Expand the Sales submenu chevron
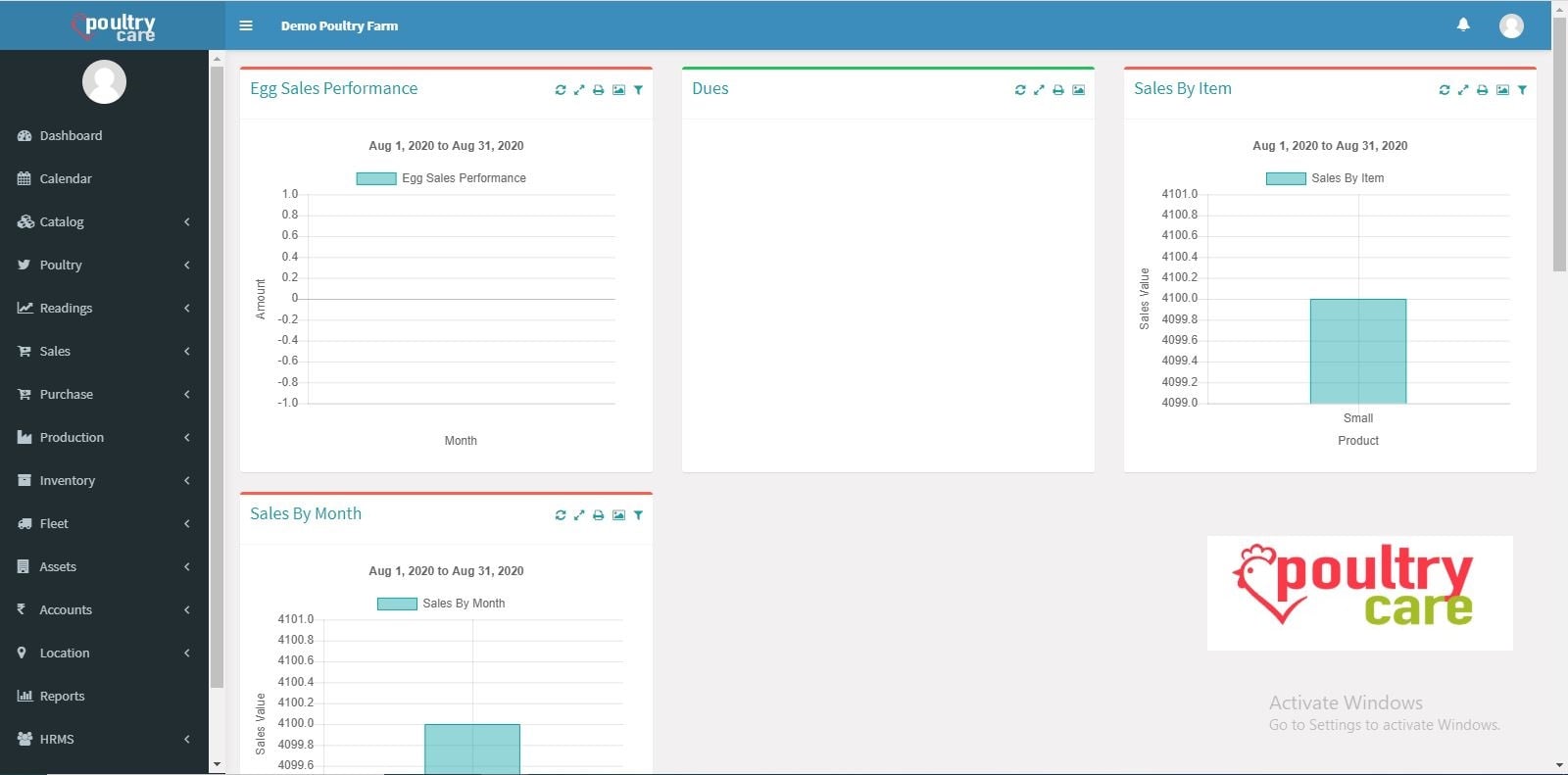Image resolution: width=1568 pixels, height=775 pixels. 186,352
